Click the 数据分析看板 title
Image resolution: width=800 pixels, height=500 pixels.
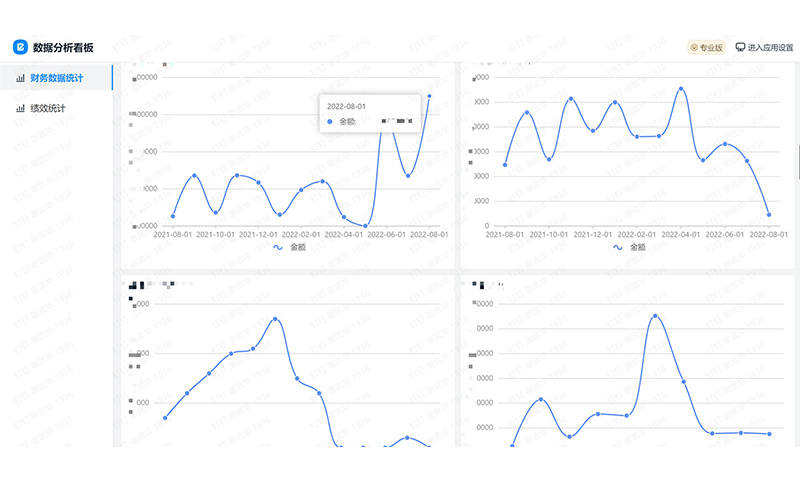tap(62, 47)
